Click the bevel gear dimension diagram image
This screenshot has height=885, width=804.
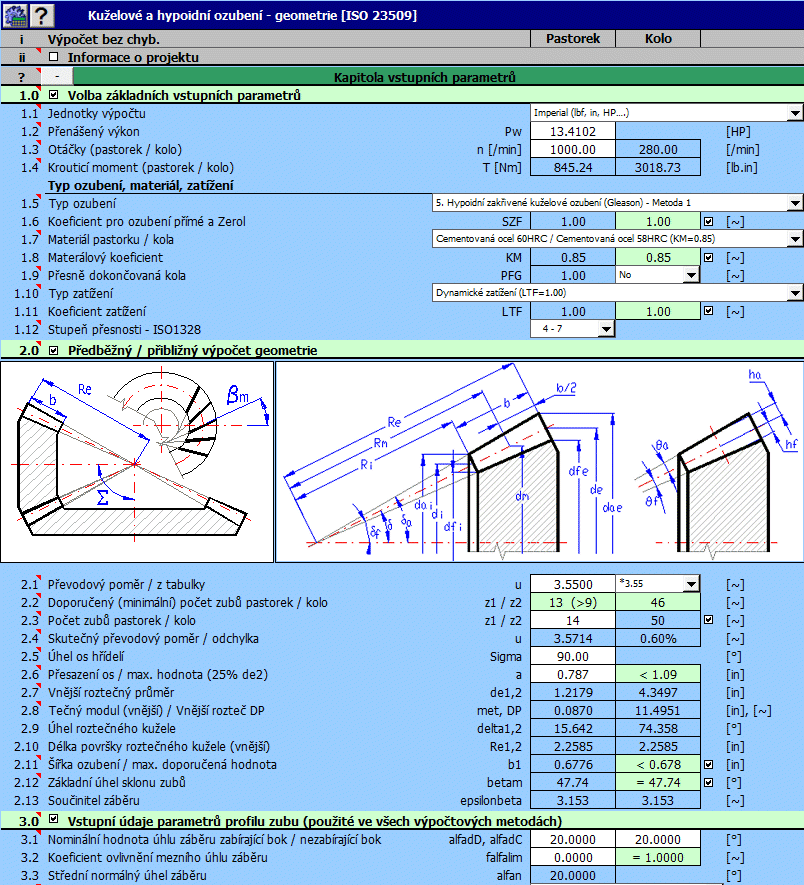click(539, 462)
